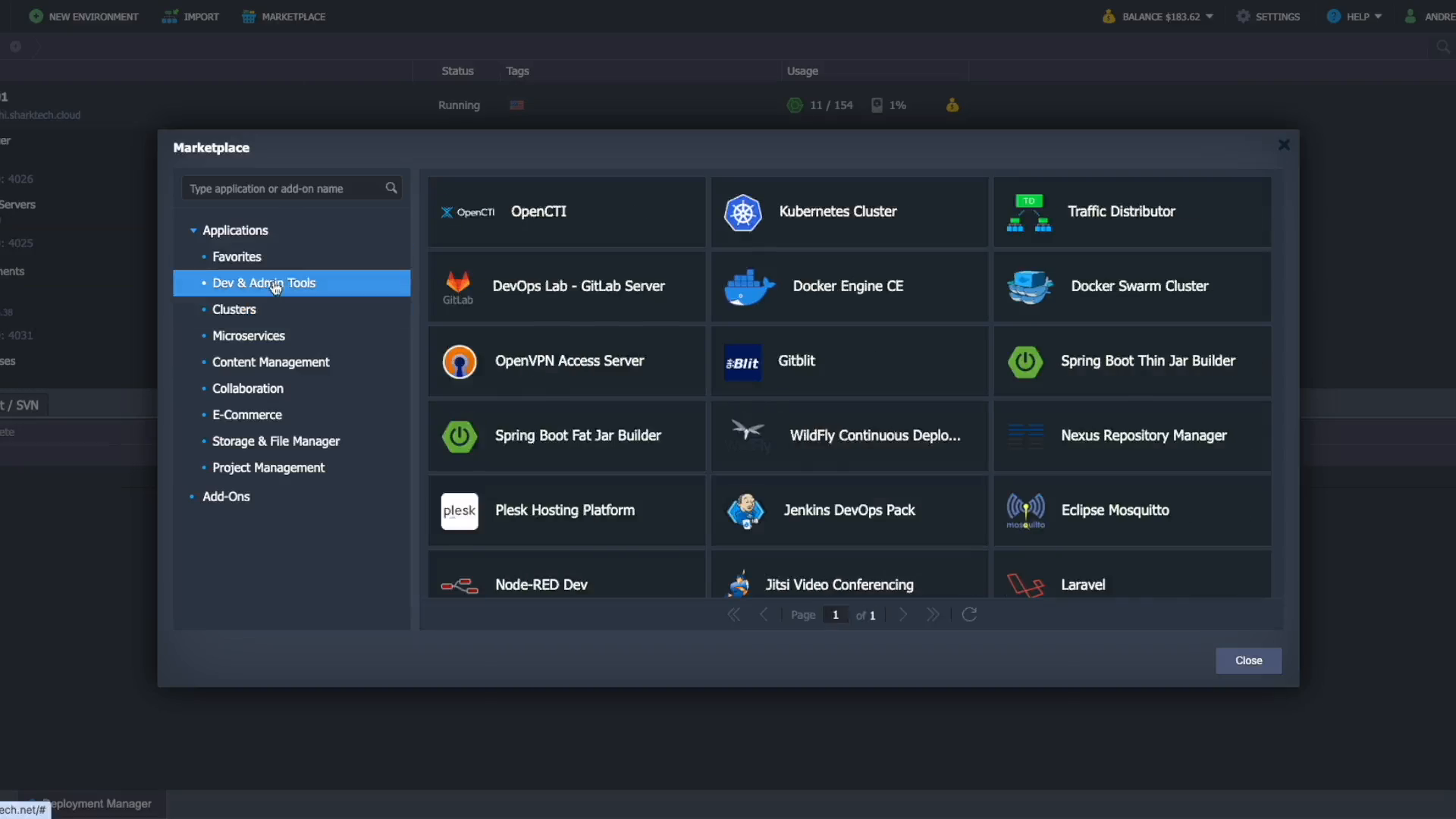
Task: Select the Favorites category
Action: pos(237,257)
